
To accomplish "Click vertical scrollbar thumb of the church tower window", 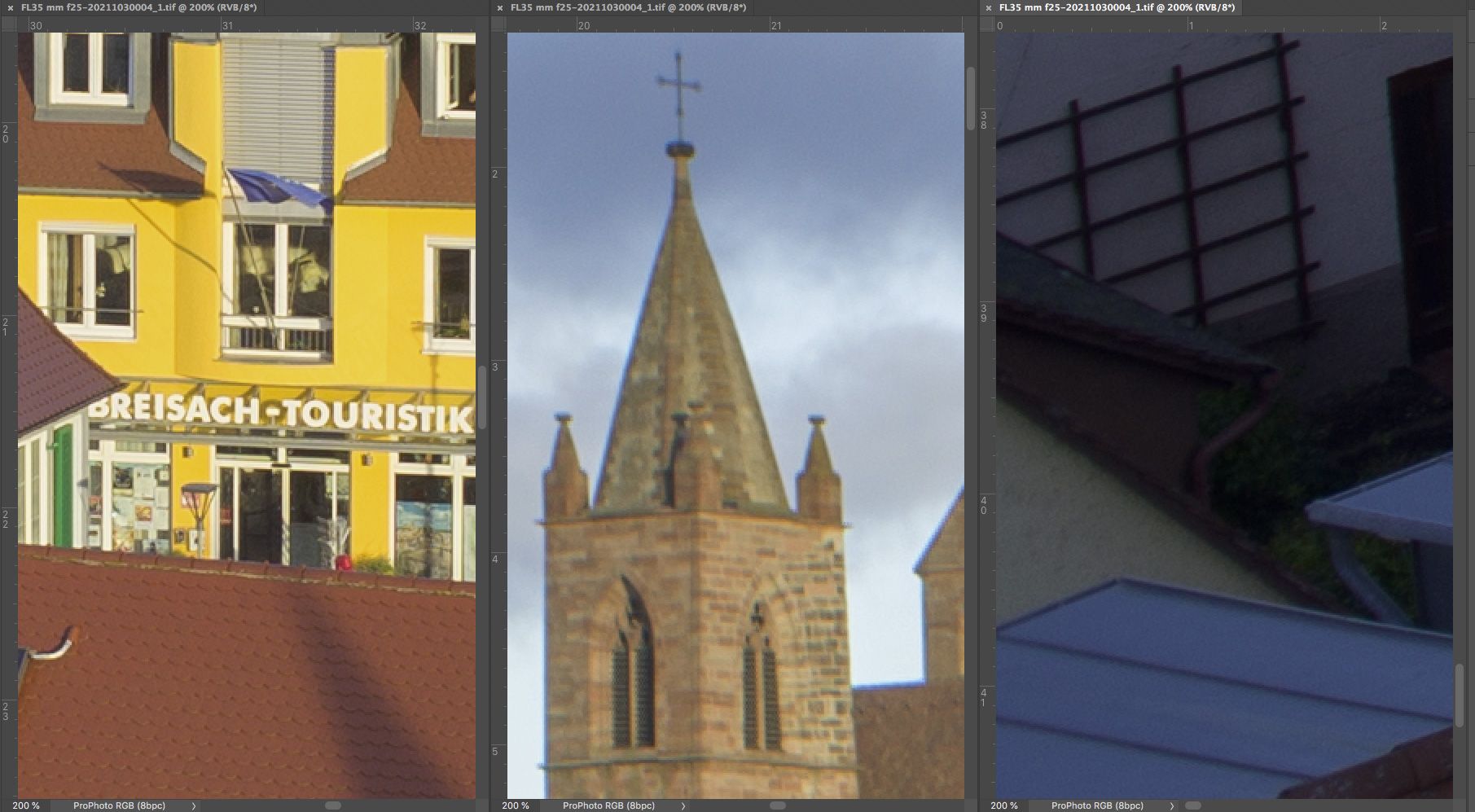I will coord(971,98).
